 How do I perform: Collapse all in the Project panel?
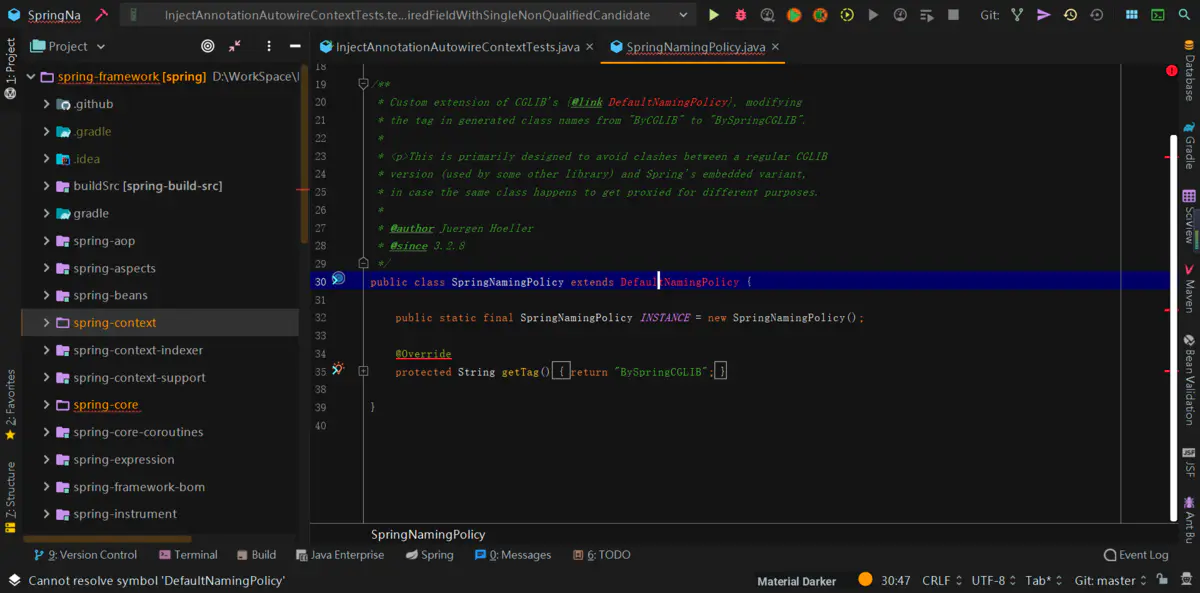234,46
